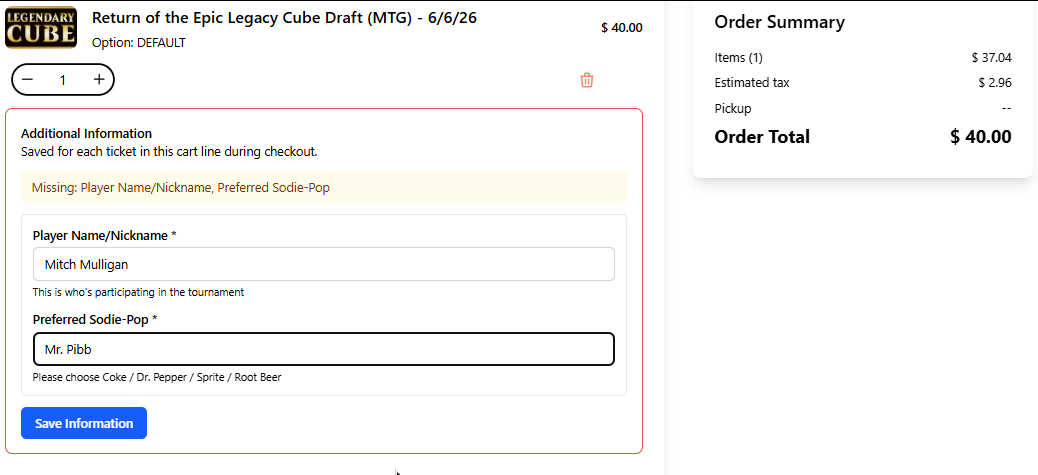Click the Estimated tax row
The image size is (1038, 475).
tap(863, 83)
